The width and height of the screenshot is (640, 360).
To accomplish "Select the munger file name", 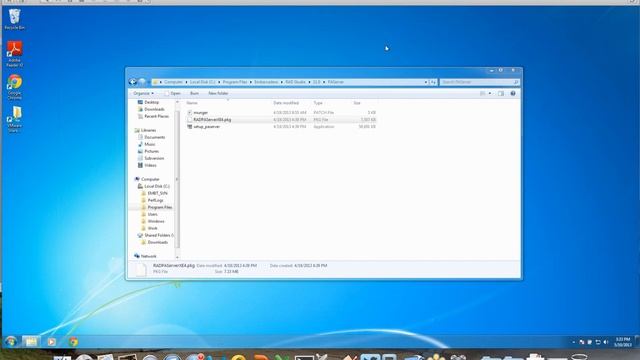I will [x=200, y=112].
